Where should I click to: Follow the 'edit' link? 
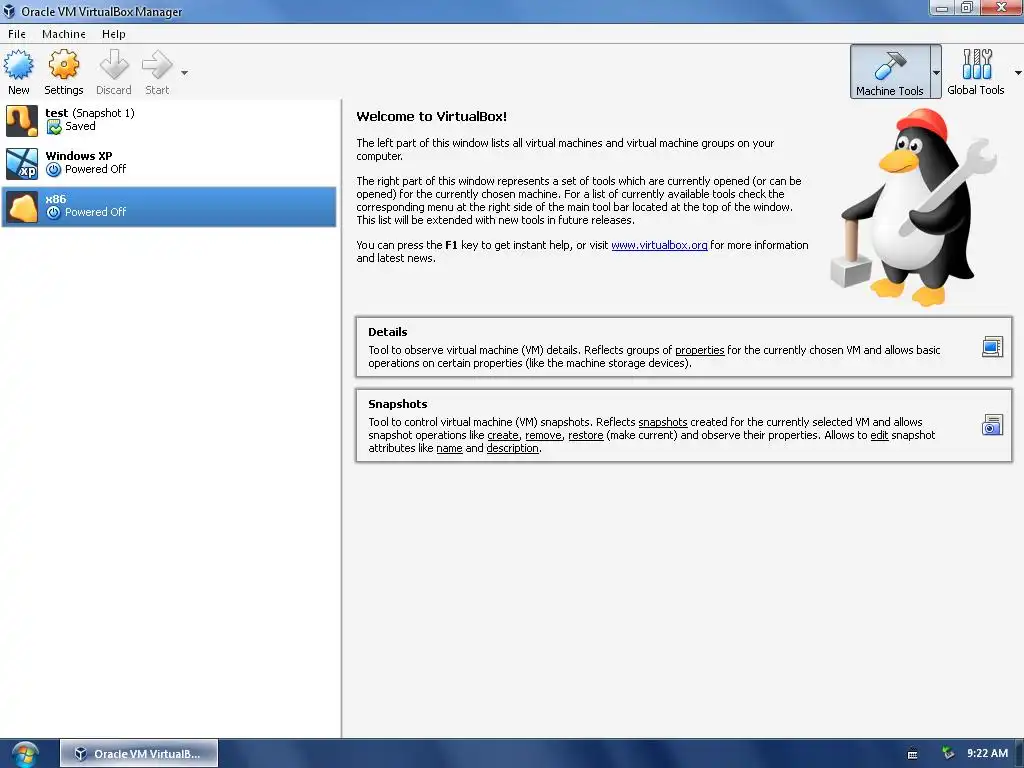pyautogui.click(x=879, y=435)
